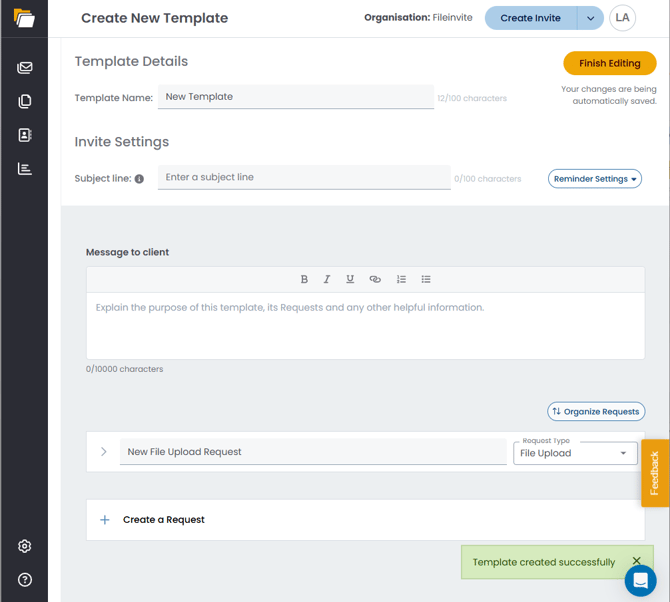Open the reports chart sidebar icon
This screenshot has width=670, height=602.
point(25,169)
